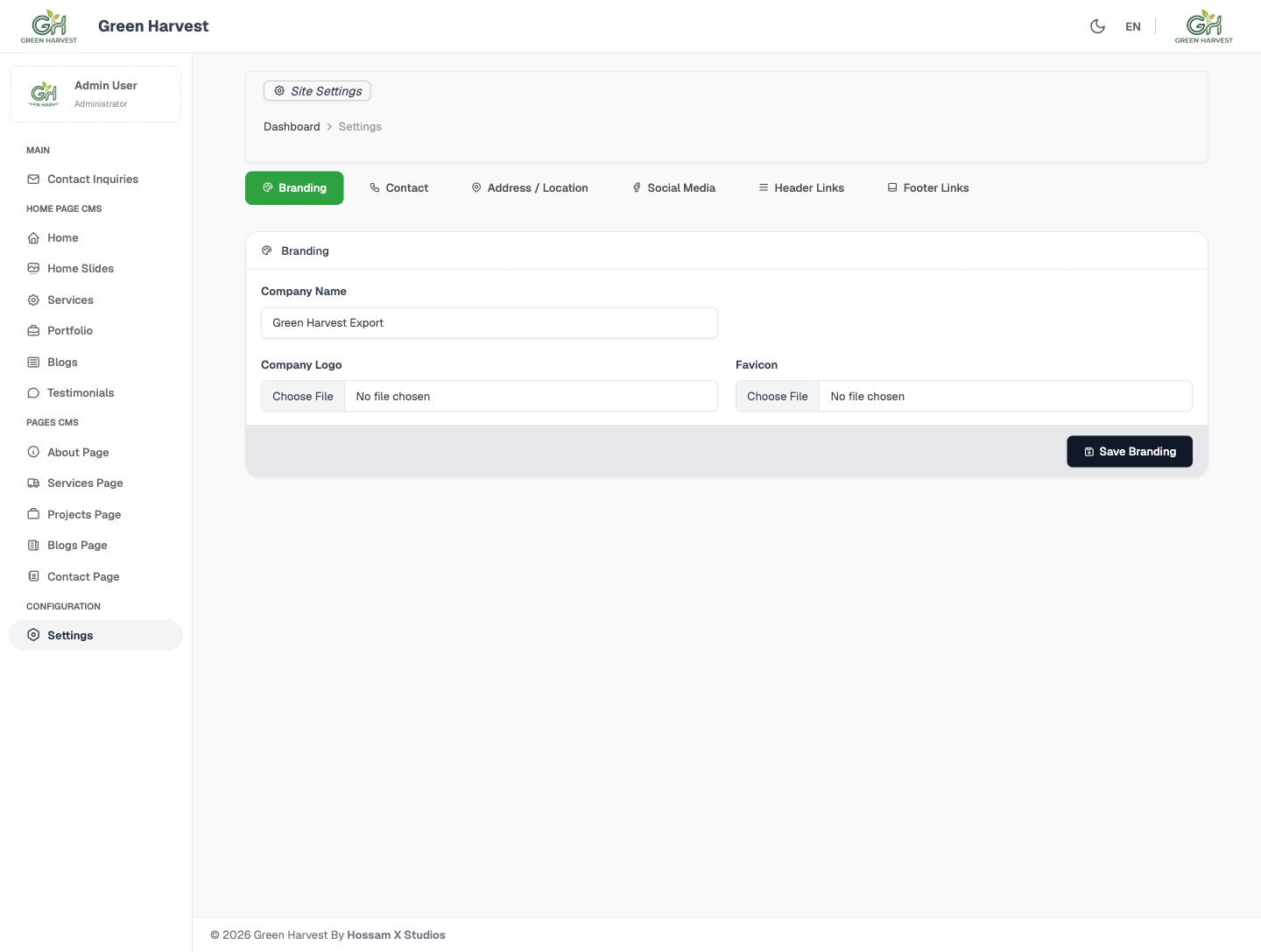Click the Company Logo field label
Viewport: 1261px width, 952px height.
[x=301, y=364]
